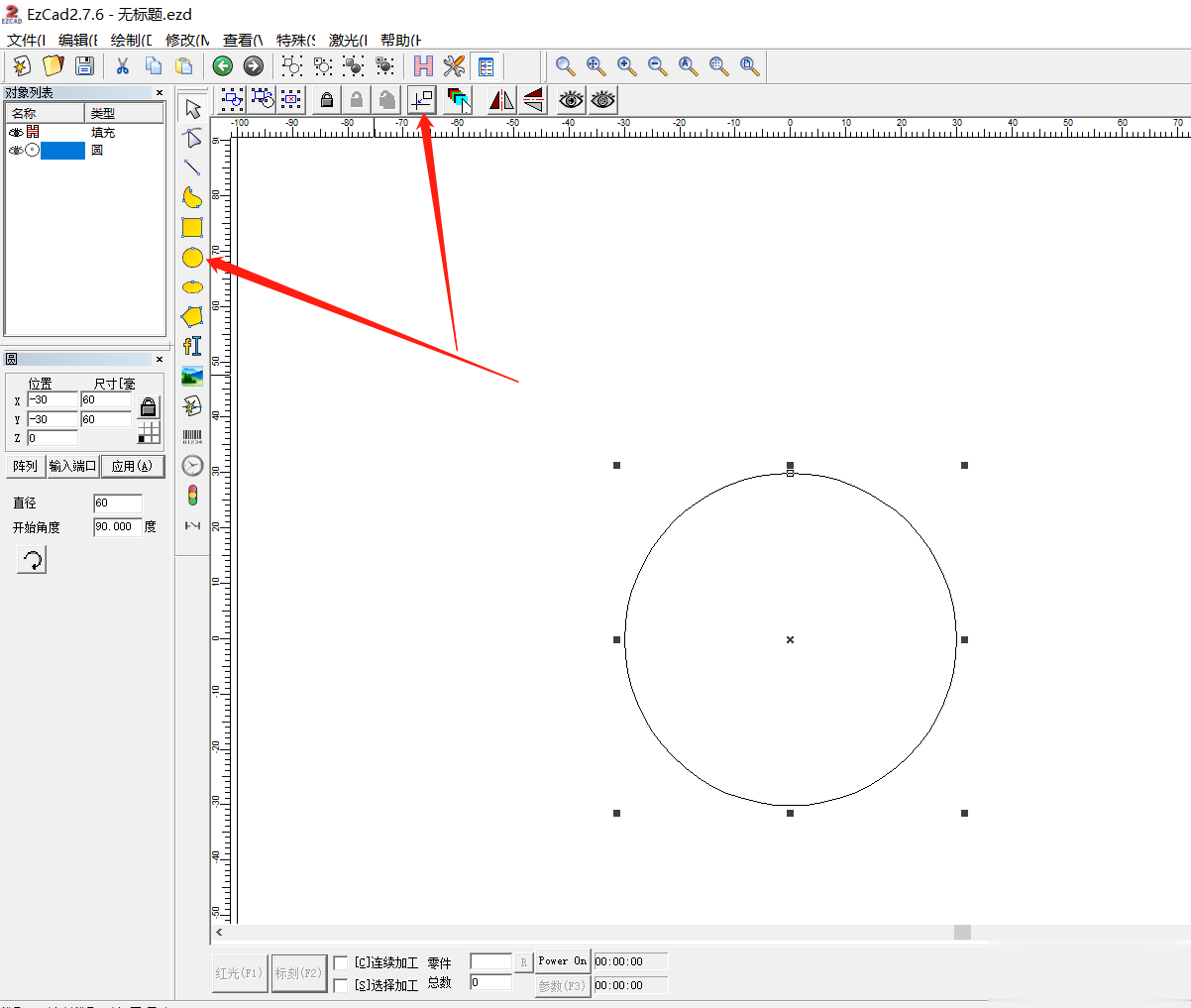Open the 绘制 menu
1191x1008 pixels.
(131, 41)
